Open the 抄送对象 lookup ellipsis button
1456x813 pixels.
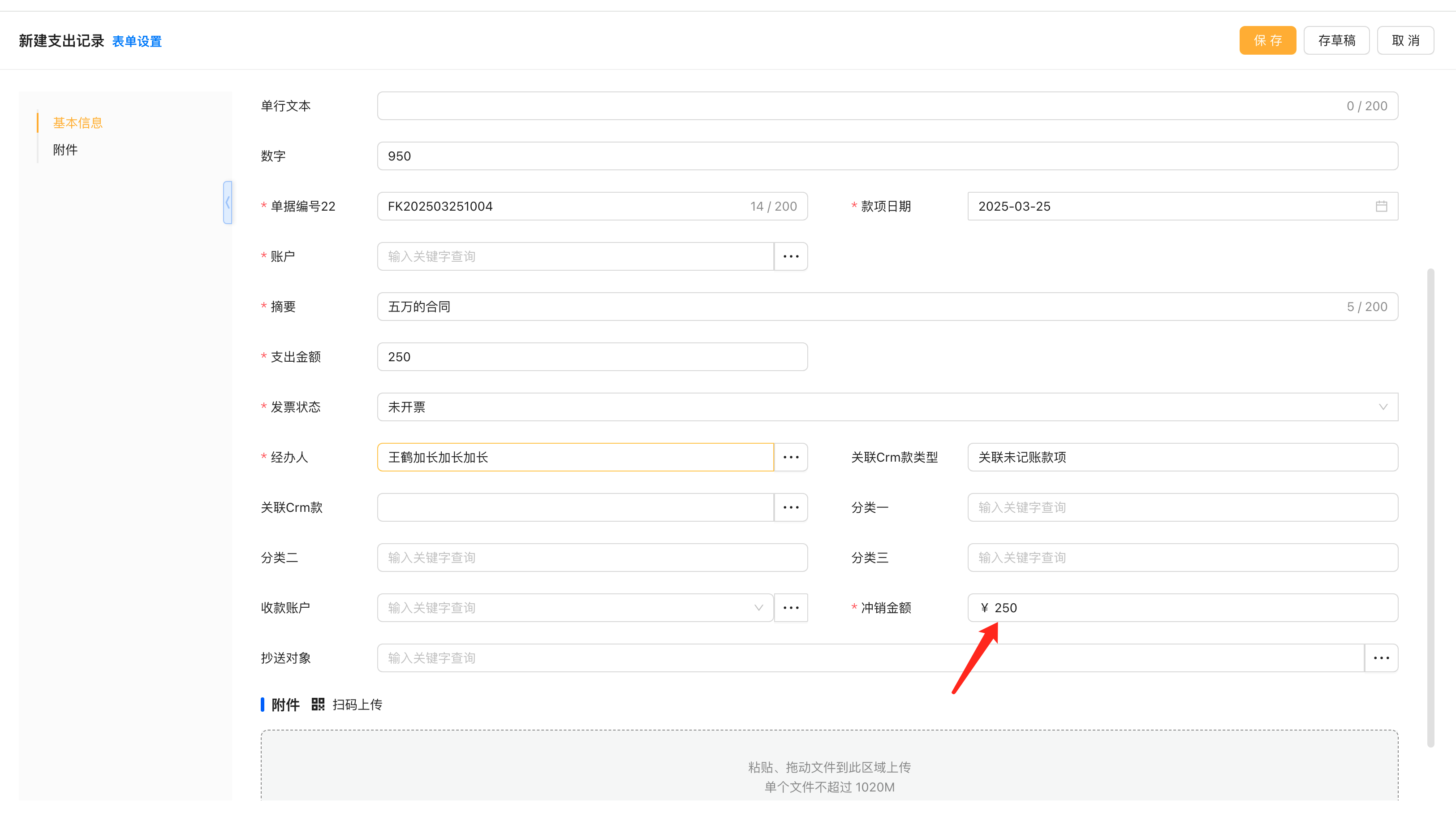1381,658
